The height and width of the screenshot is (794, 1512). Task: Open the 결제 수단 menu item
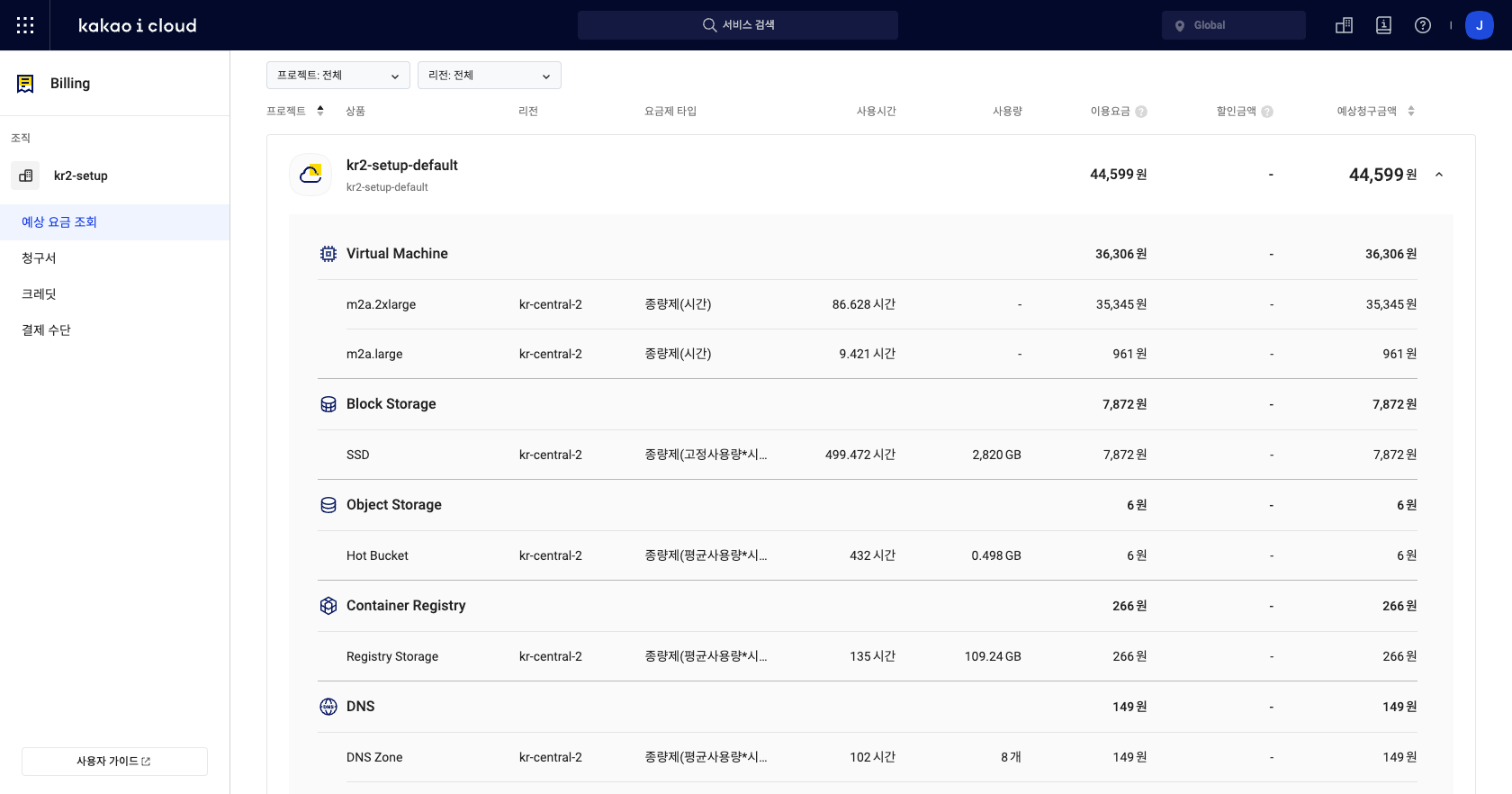115,330
